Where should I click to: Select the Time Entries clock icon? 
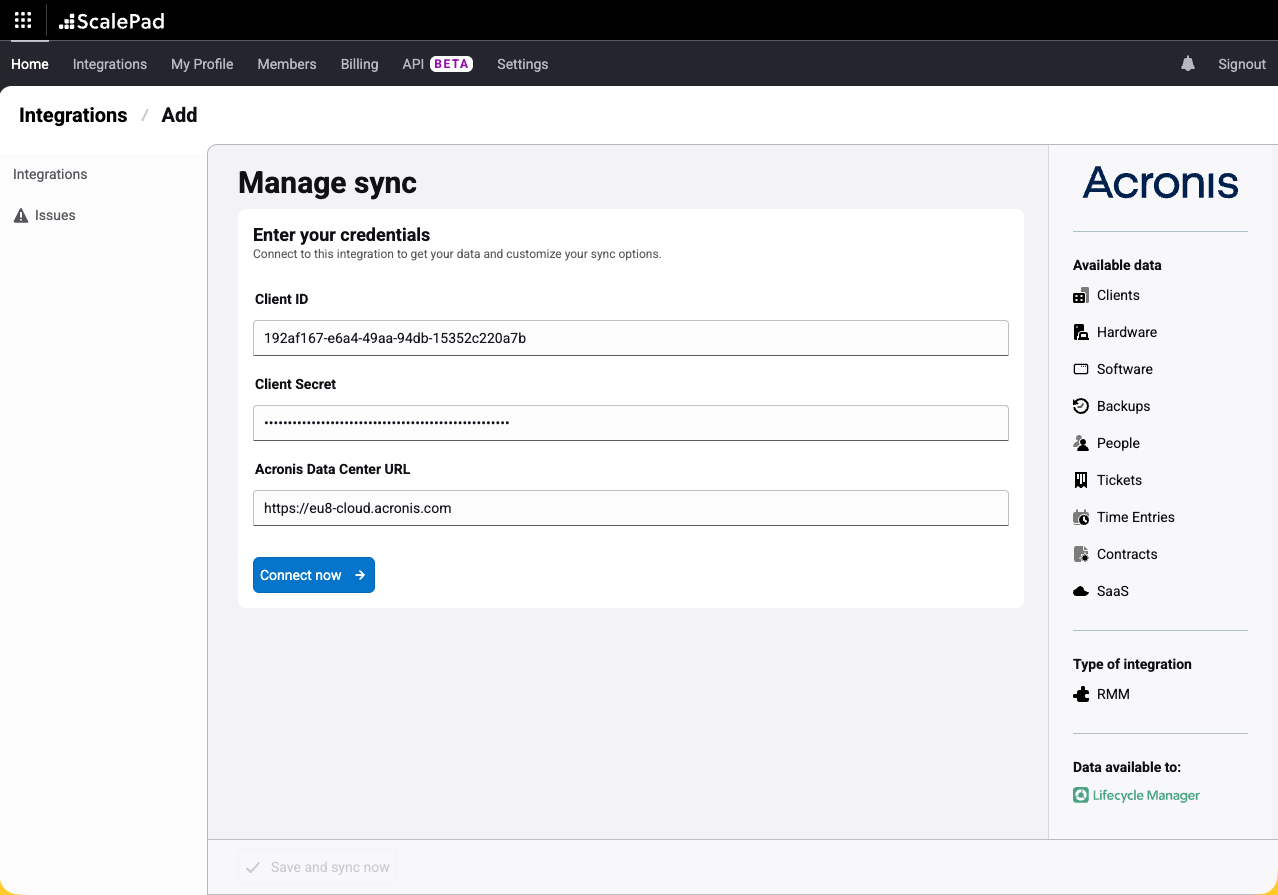pyautogui.click(x=1080, y=516)
